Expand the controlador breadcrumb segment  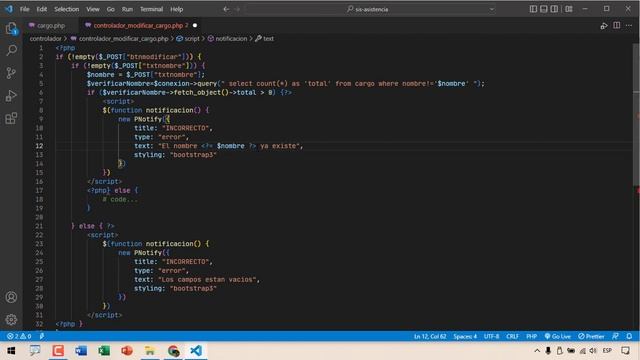tap(45, 39)
